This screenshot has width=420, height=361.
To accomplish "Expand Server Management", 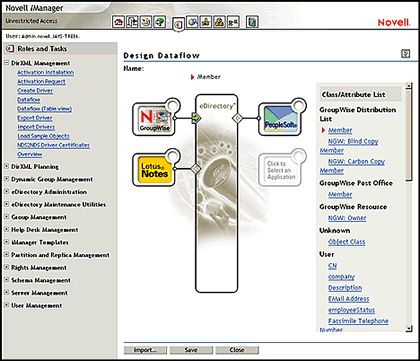I will pos(6,292).
